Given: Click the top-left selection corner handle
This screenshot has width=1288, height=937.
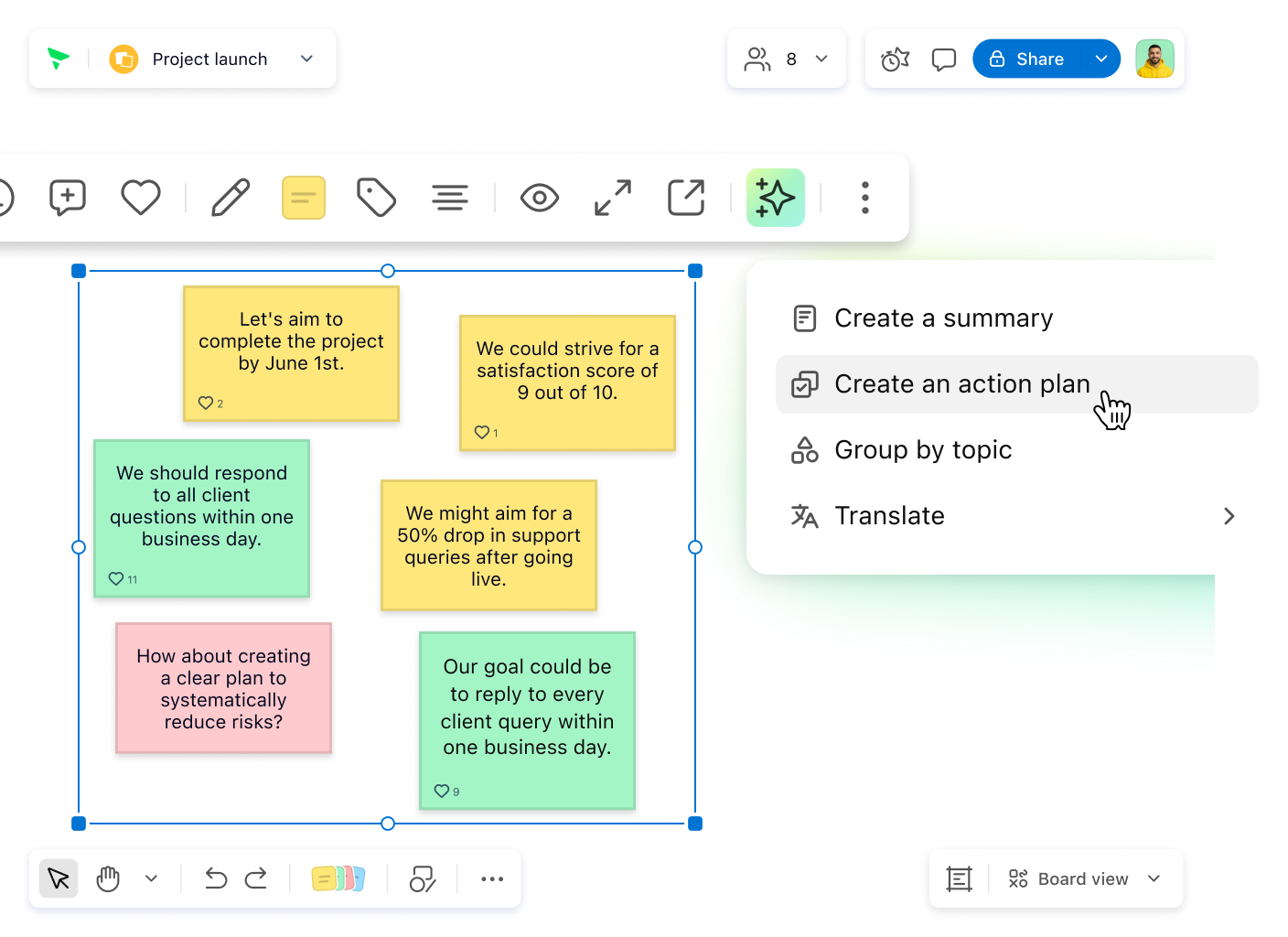Looking at the screenshot, I should click(x=79, y=271).
